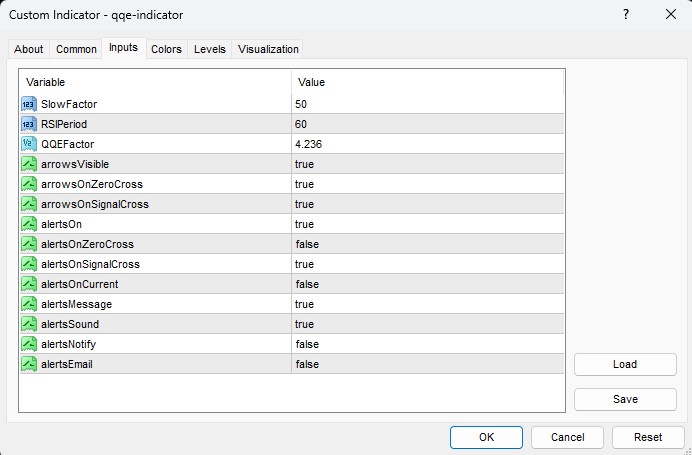Click the boolean icon next to alertsOn
Image resolution: width=692 pixels, height=455 pixels.
pyautogui.click(x=29, y=224)
